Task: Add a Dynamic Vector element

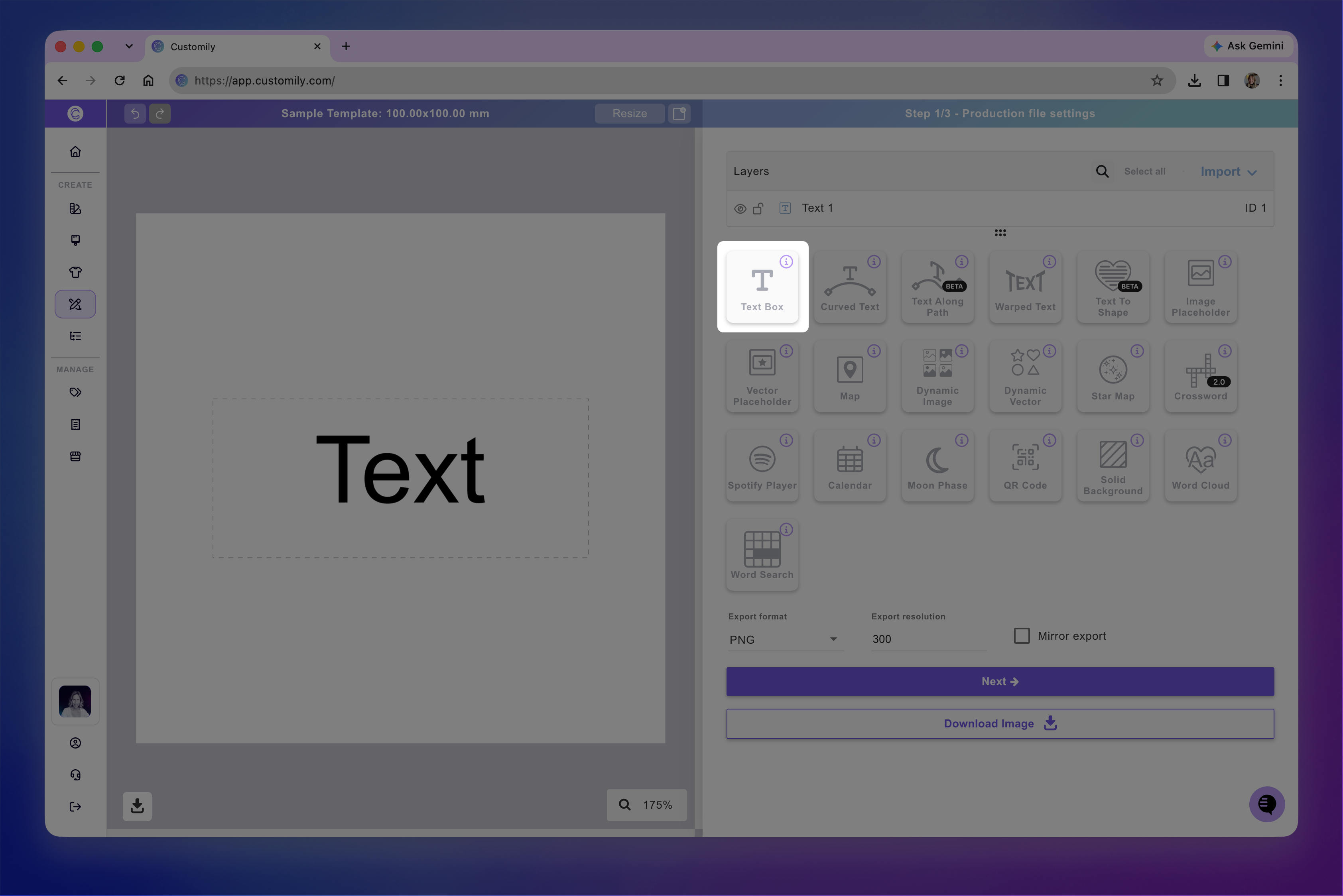Action: (x=1025, y=376)
